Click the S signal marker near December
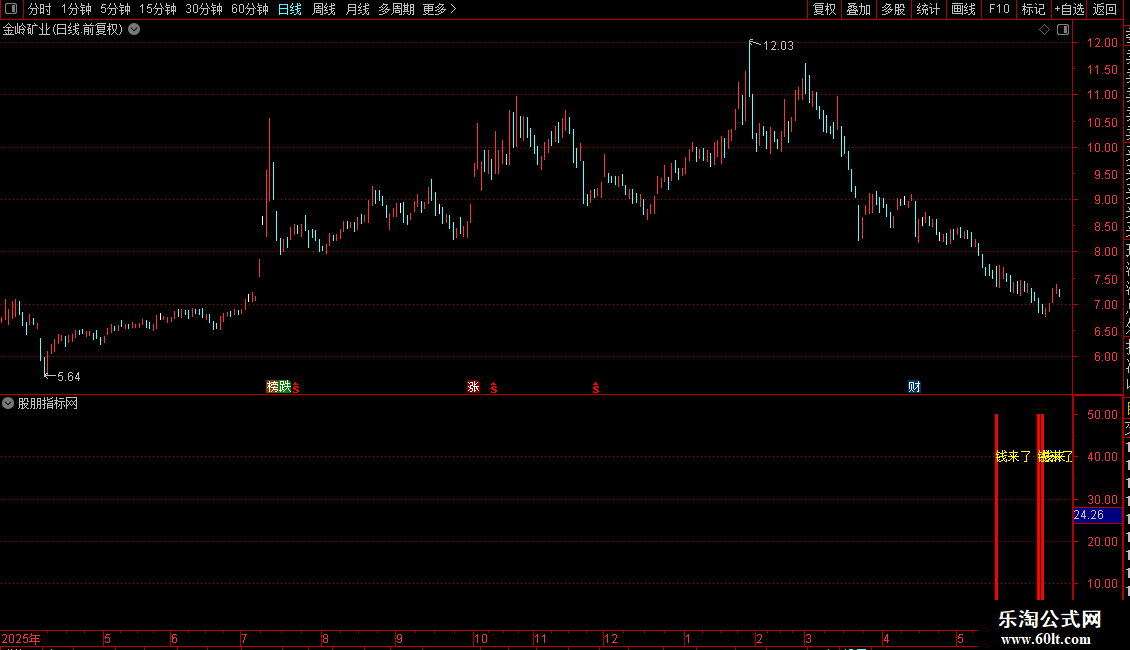The width and height of the screenshot is (1130, 650). click(596, 388)
